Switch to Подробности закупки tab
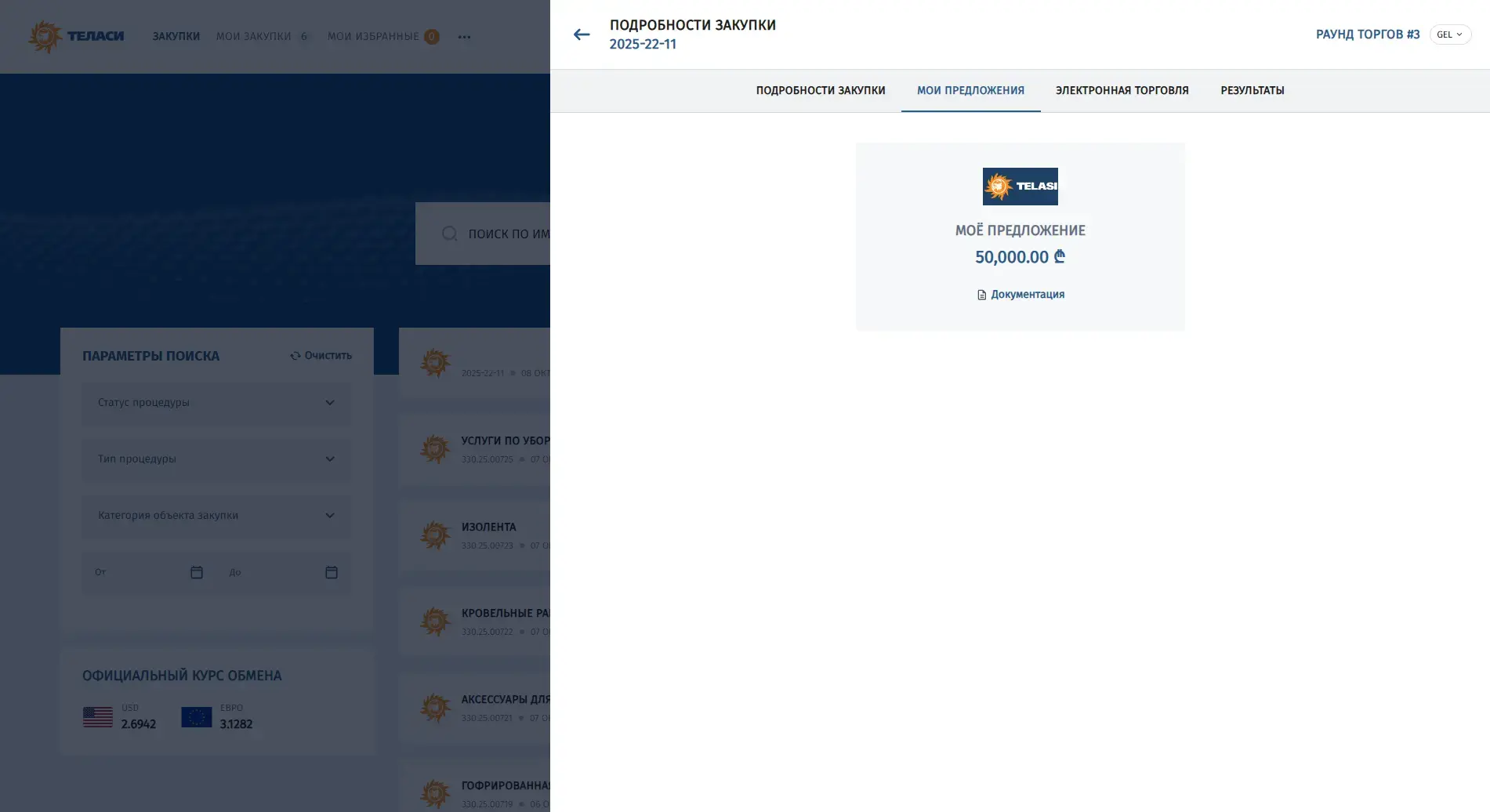1490x812 pixels. [820, 90]
